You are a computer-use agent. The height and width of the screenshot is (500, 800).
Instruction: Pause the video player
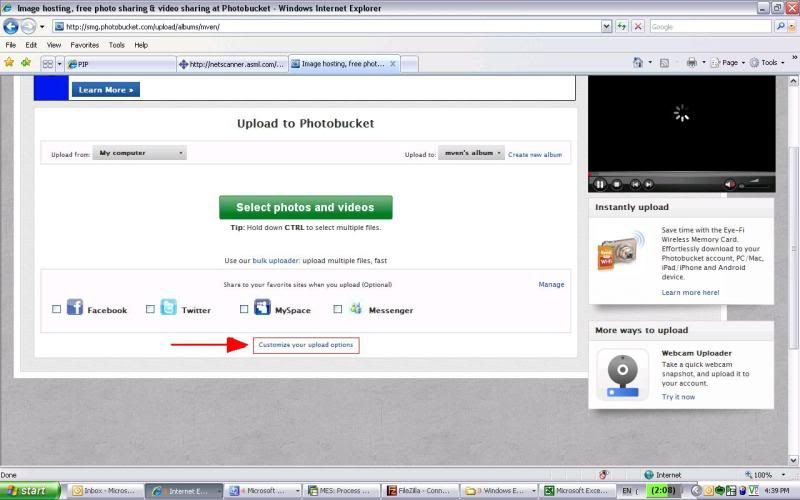tap(600, 184)
